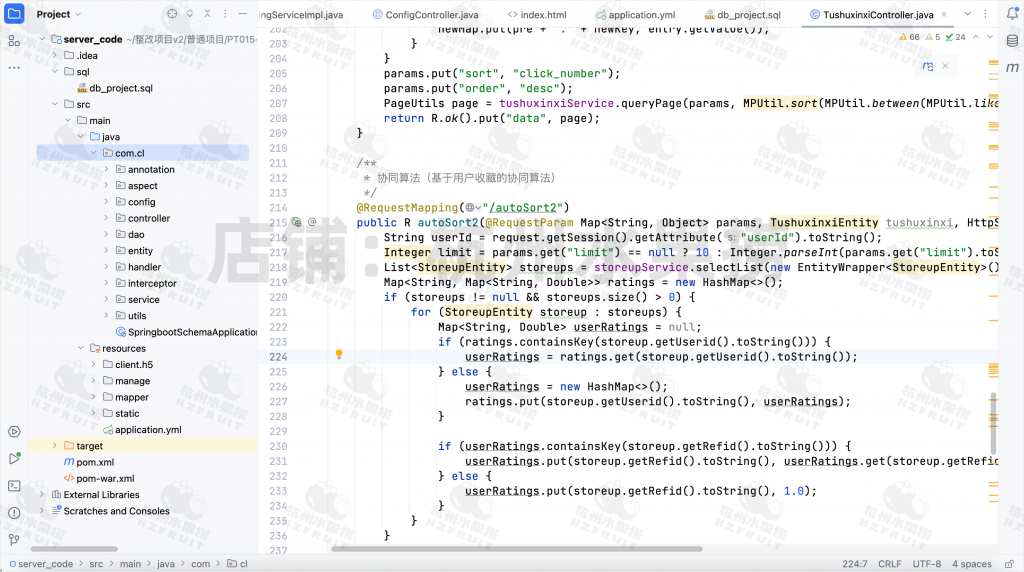Image resolution: width=1024 pixels, height=572 pixels.
Task: Show hidden editor tabs dropdown
Action: point(968,14)
